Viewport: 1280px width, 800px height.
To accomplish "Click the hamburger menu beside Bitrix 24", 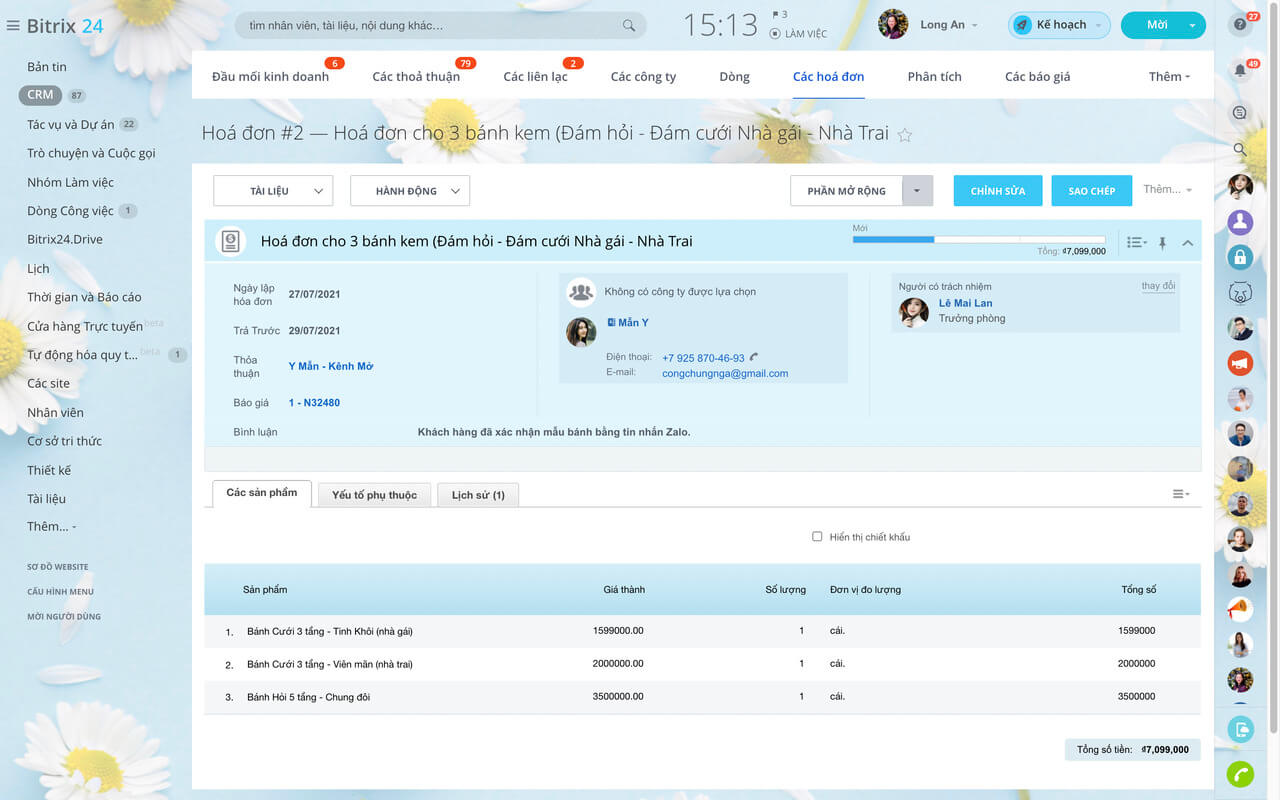I will 13,26.
